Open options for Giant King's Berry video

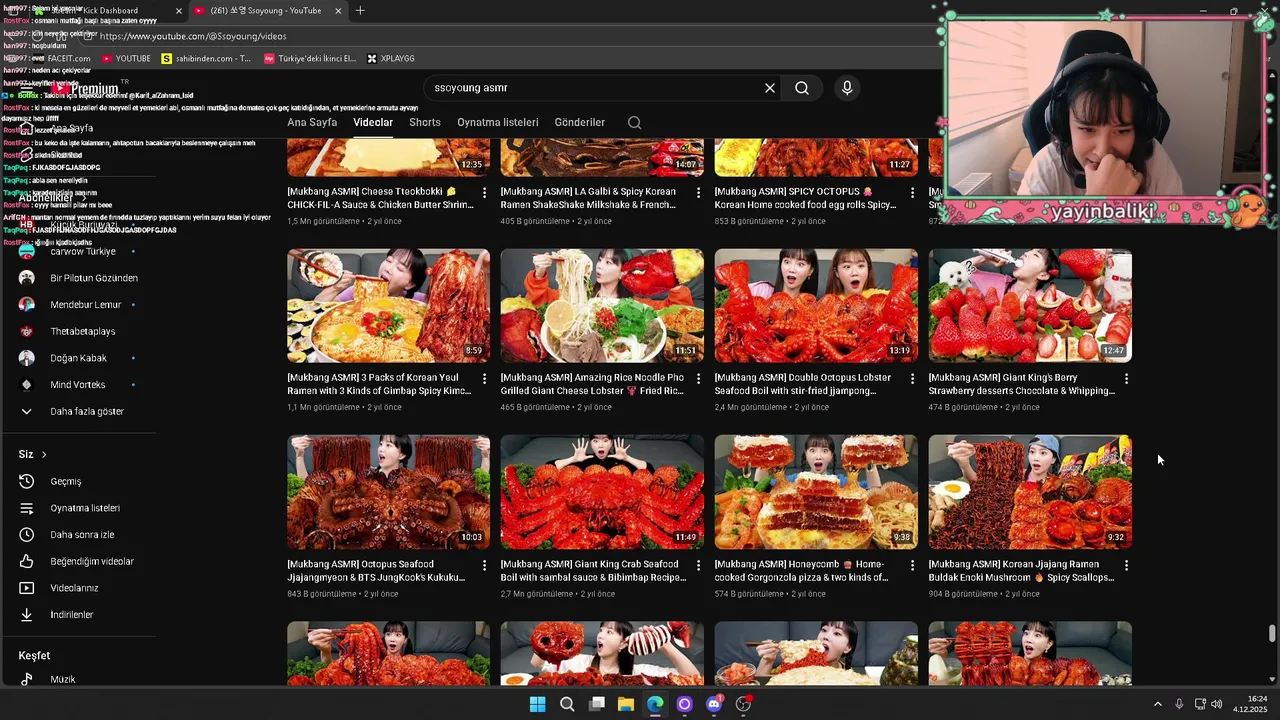tap(1126, 379)
